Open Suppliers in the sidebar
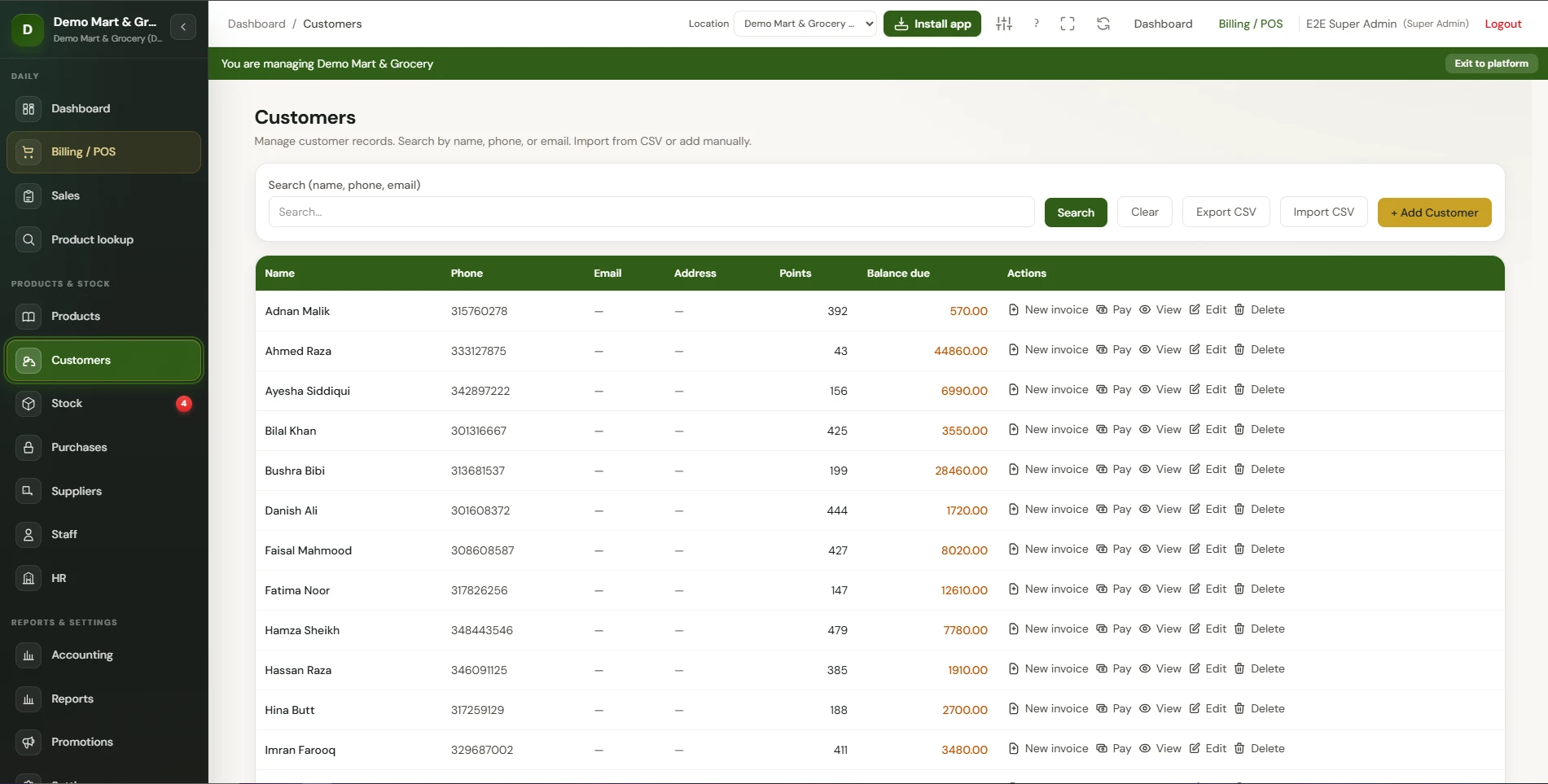Screen dimensions: 1548x784 pyautogui.click(x=103, y=491)
